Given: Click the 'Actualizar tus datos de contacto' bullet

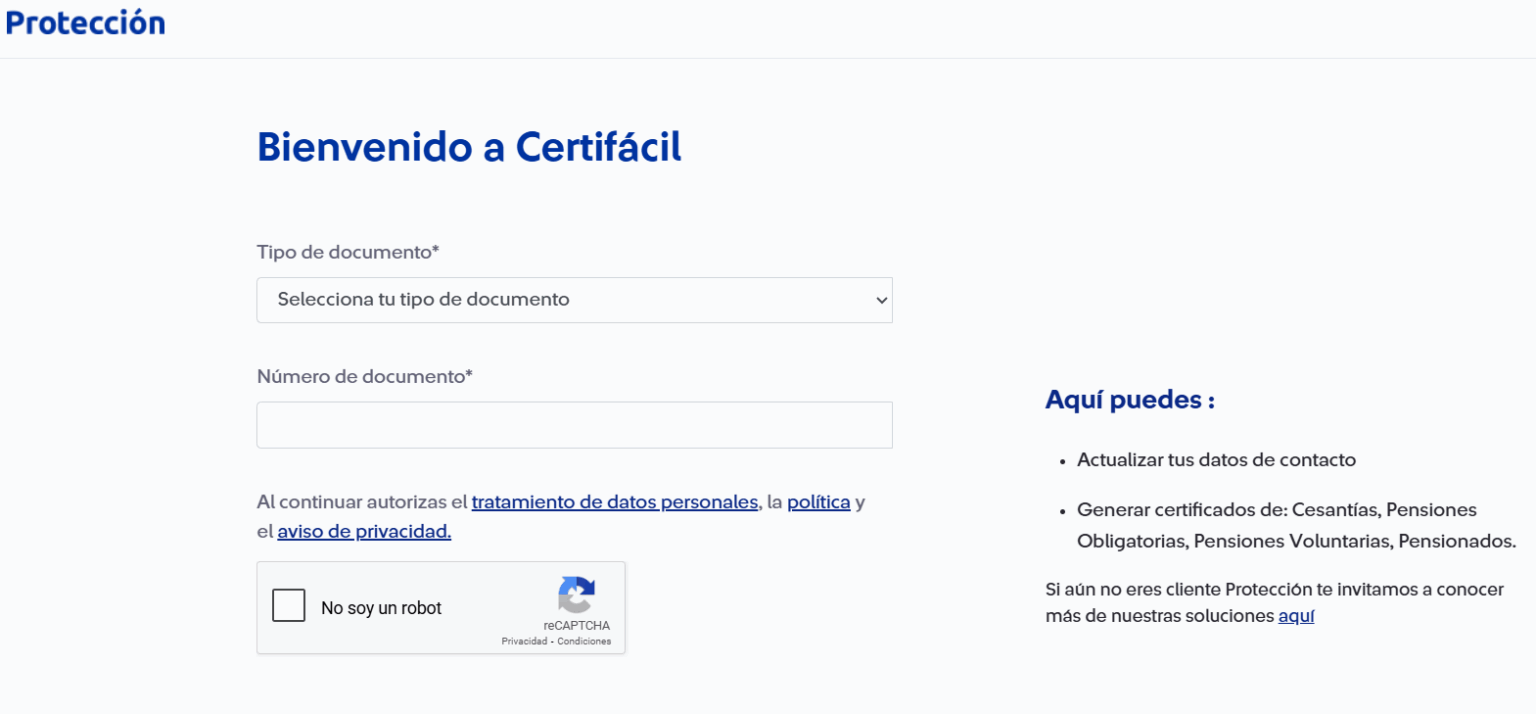Looking at the screenshot, I should 1216,459.
